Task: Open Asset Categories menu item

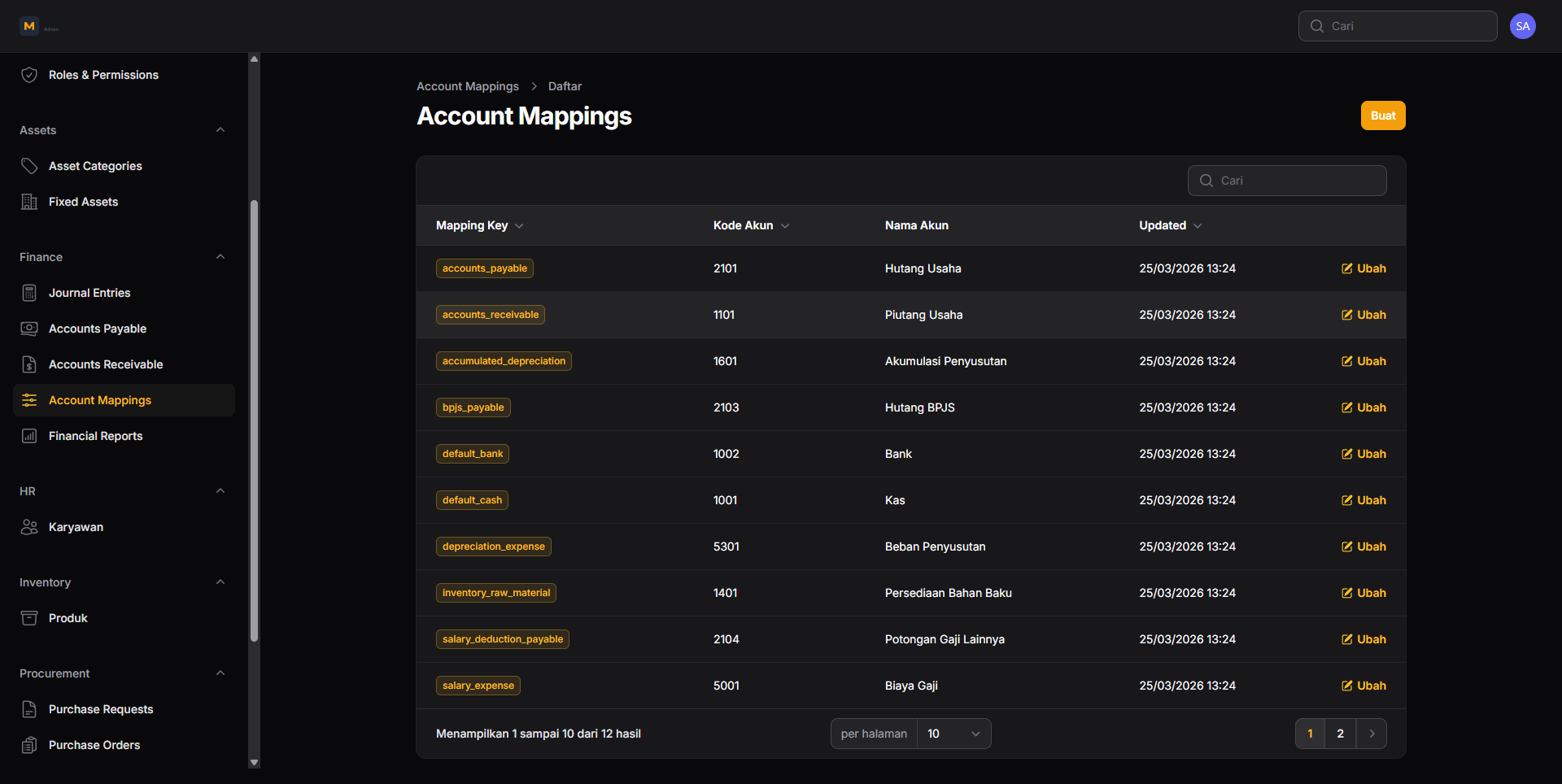Action: 124,166
